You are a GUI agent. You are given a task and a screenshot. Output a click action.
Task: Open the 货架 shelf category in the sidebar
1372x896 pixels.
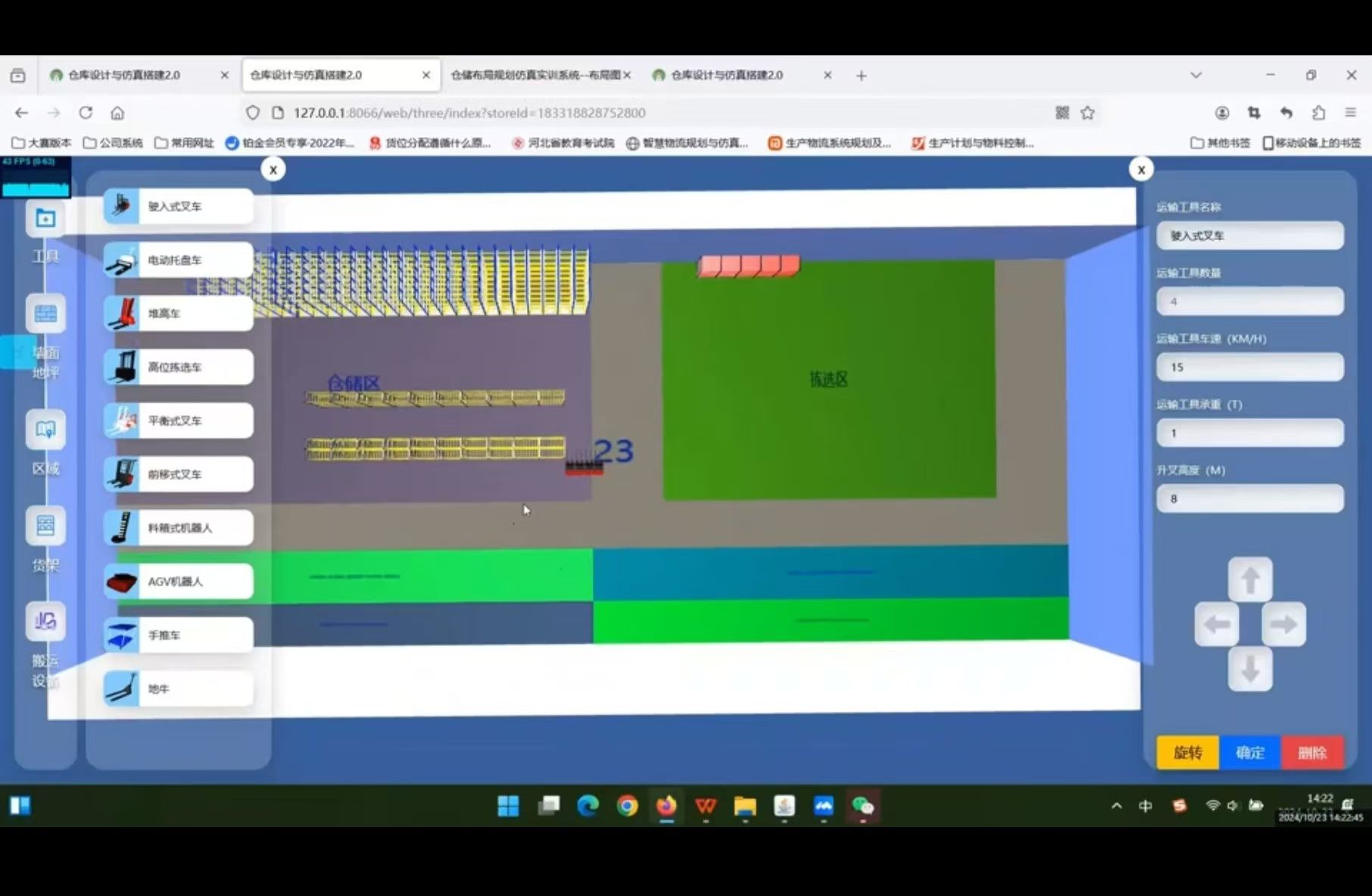pyautogui.click(x=45, y=526)
